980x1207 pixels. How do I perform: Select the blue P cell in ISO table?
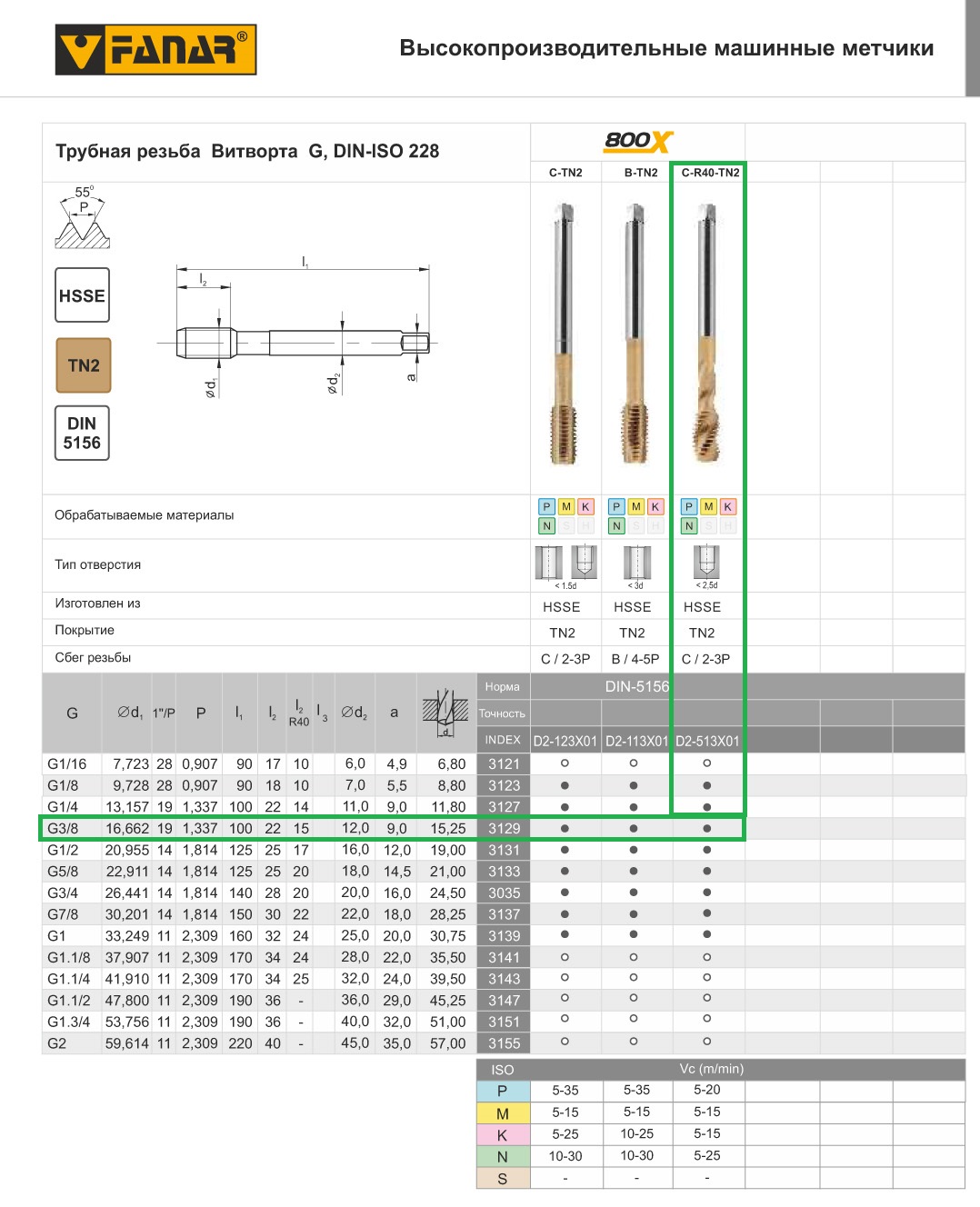click(x=502, y=1091)
